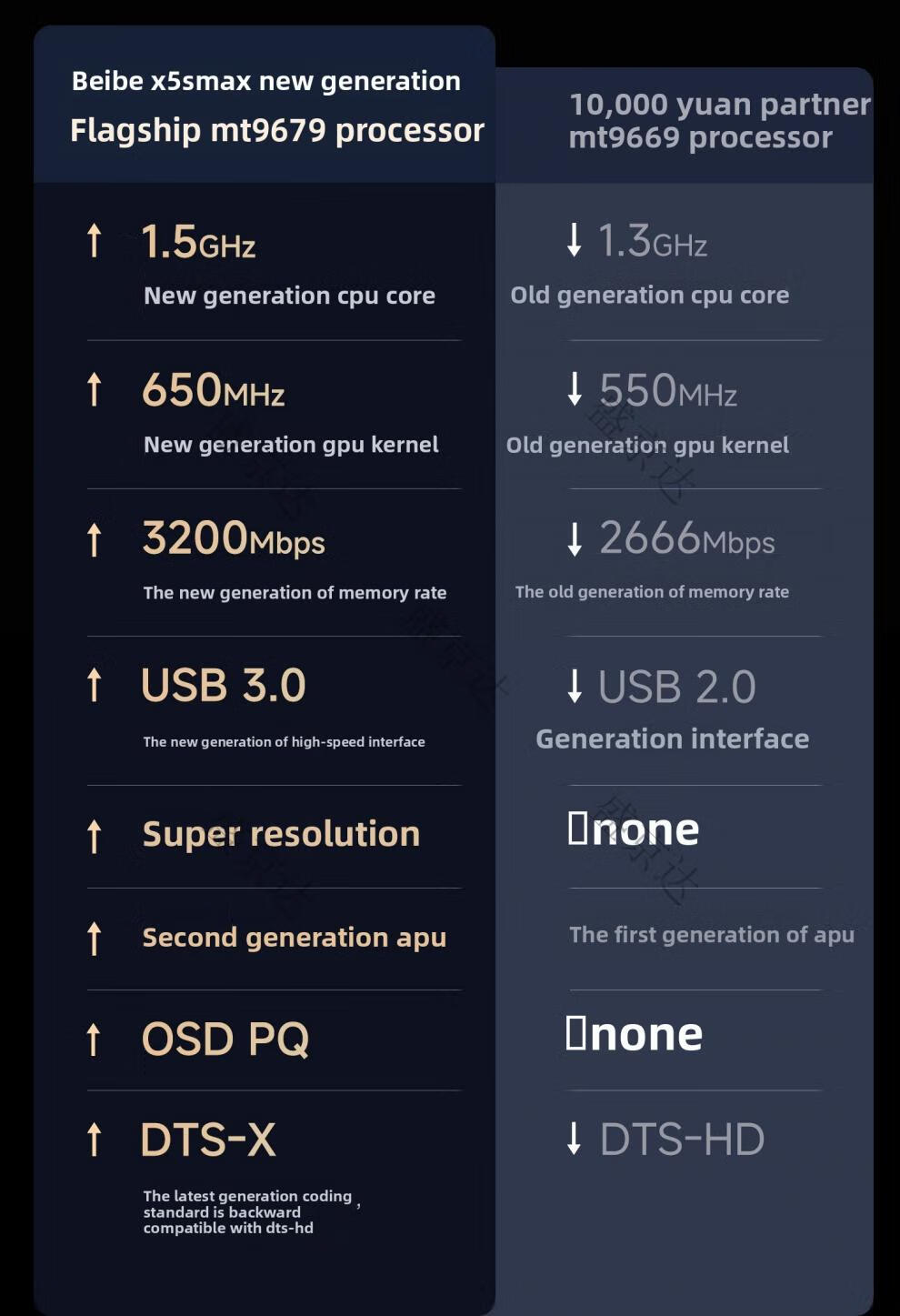Image resolution: width=900 pixels, height=1316 pixels.
Task: Click the up arrow beside 1.5GHz
Action: (94, 241)
